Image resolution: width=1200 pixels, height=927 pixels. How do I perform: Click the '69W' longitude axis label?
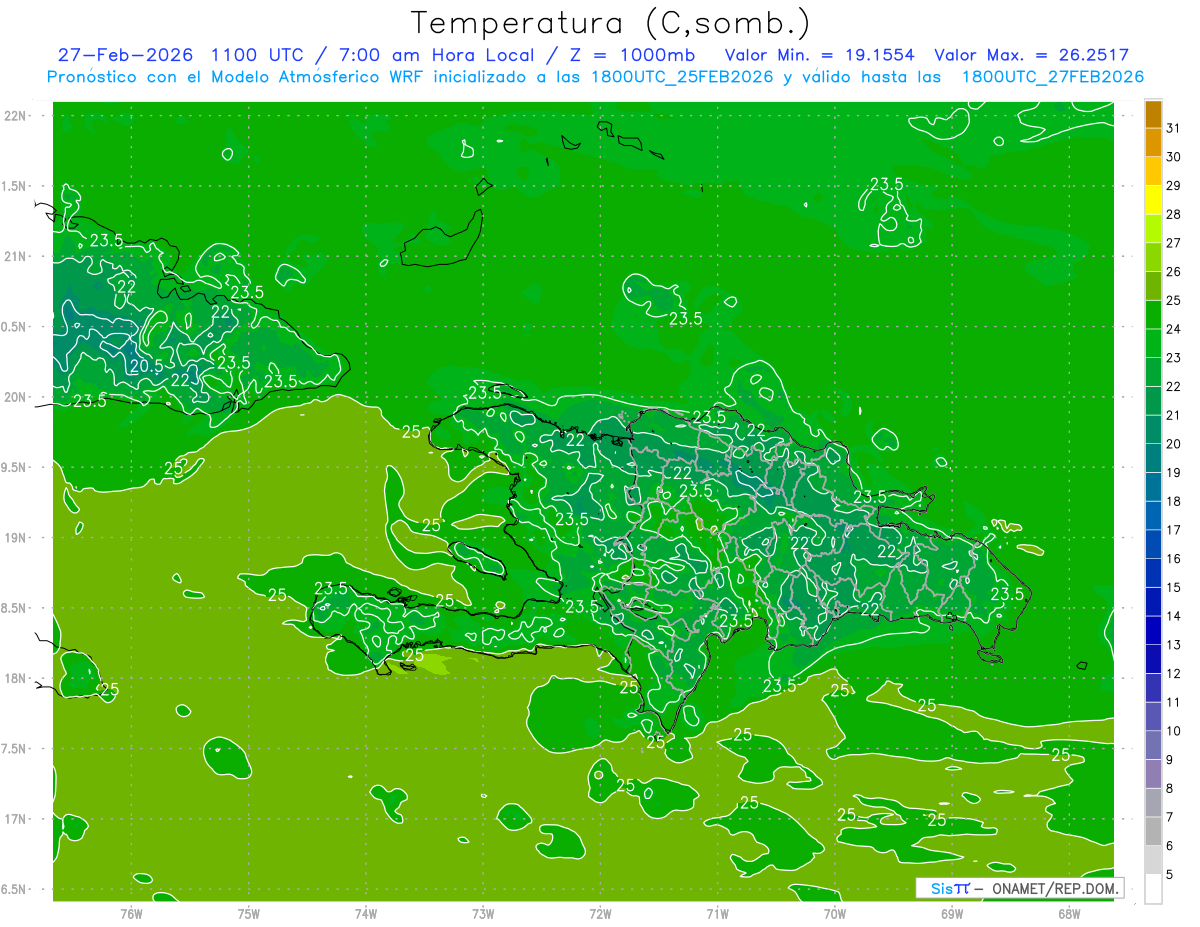[952, 913]
